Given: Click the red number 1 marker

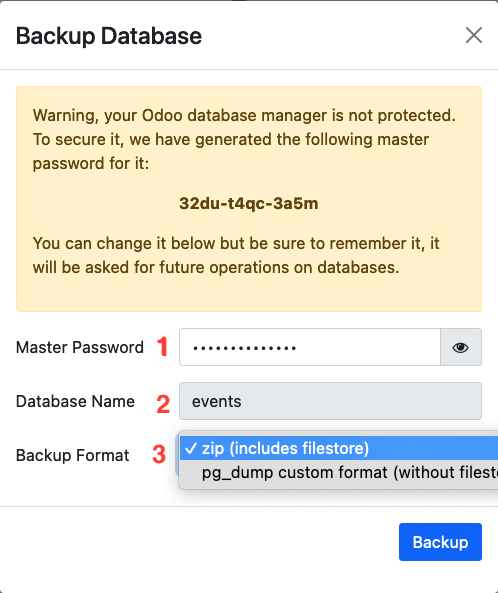Looking at the screenshot, I should [x=163, y=346].
